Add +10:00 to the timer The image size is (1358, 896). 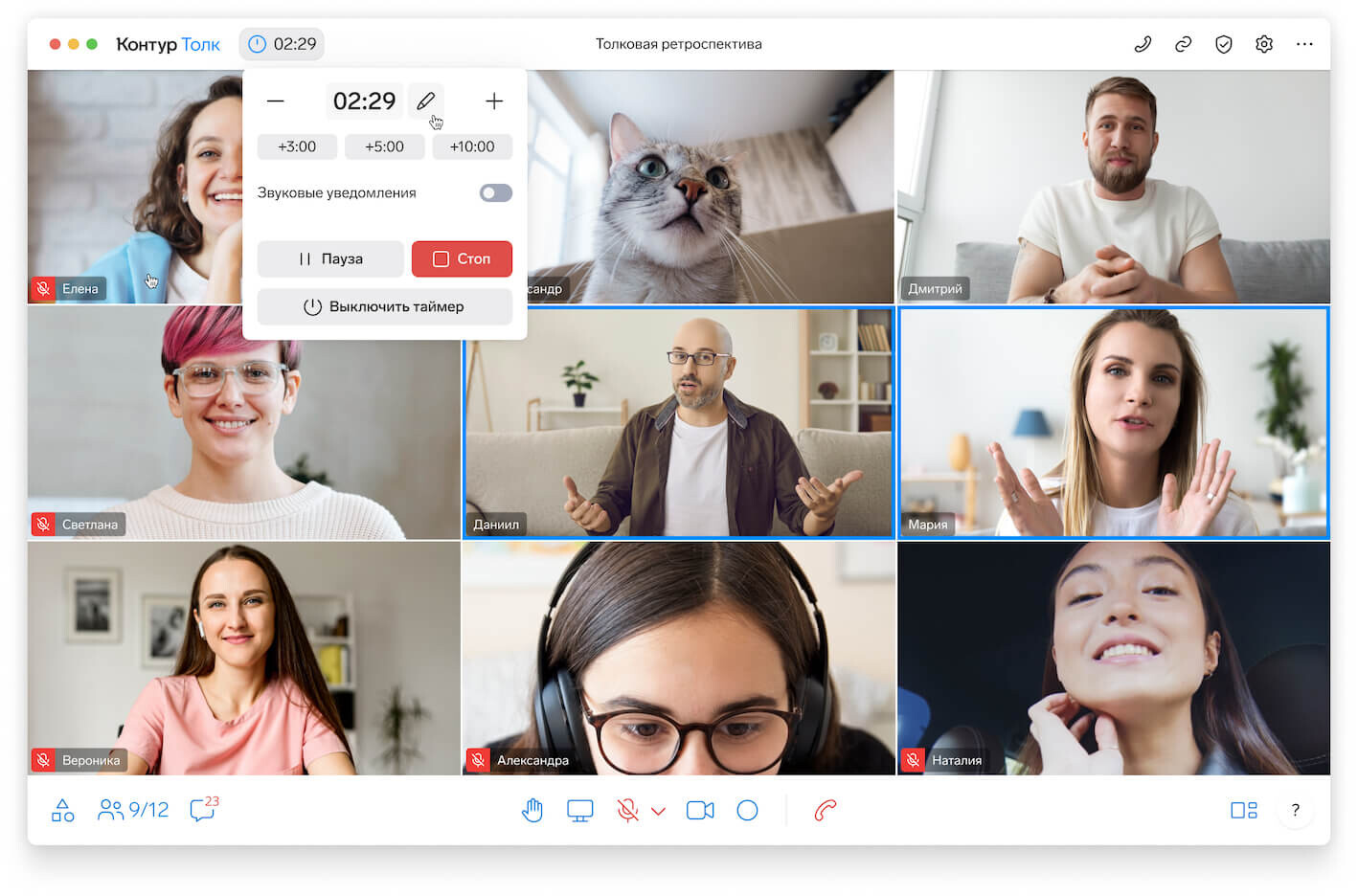[x=472, y=146]
